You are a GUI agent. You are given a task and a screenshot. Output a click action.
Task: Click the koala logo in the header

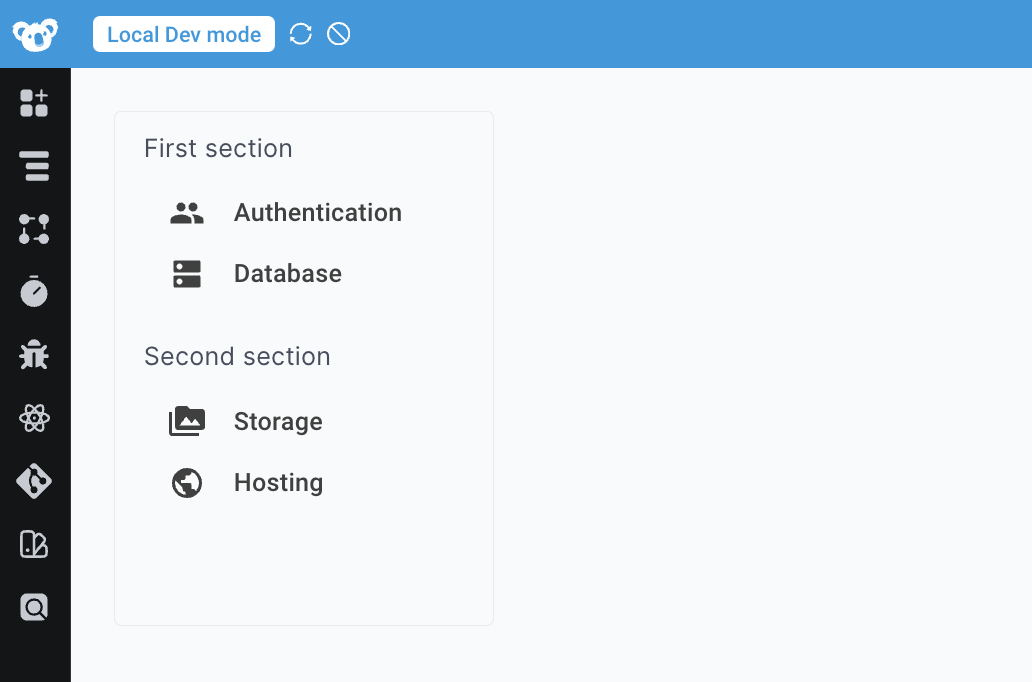(x=35, y=33)
